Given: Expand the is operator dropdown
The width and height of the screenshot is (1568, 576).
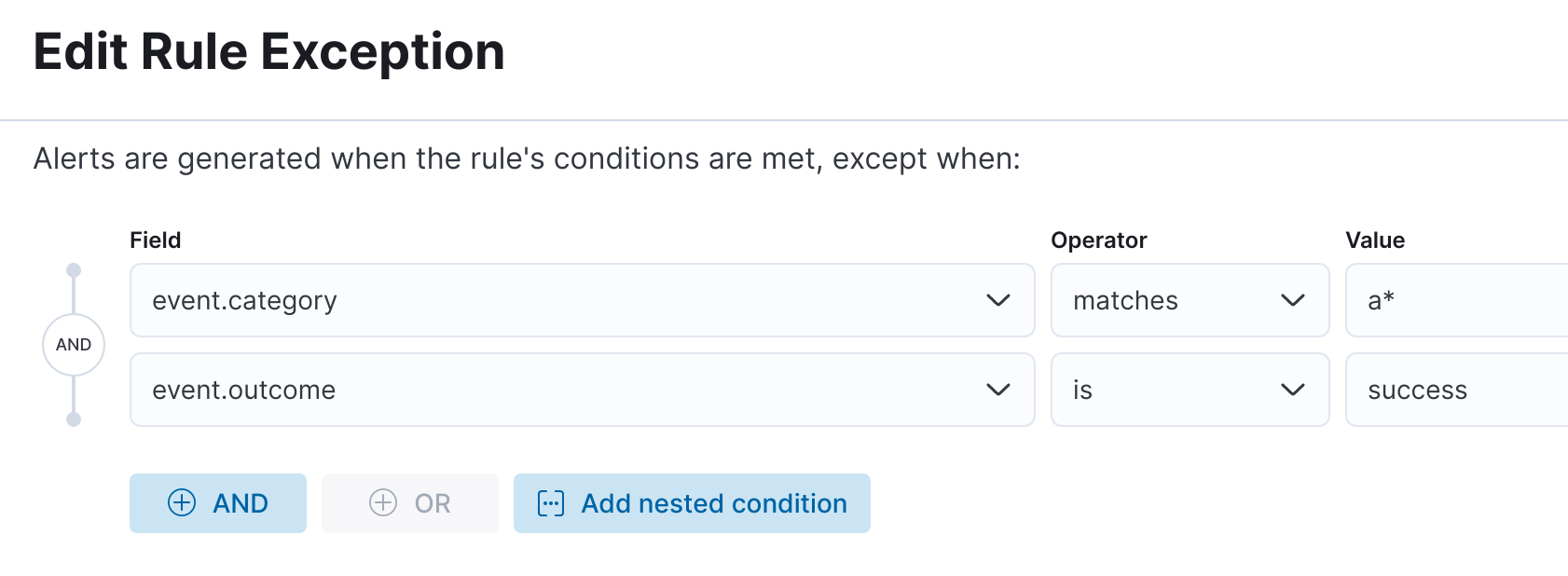Looking at the screenshot, I should [1175, 390].
